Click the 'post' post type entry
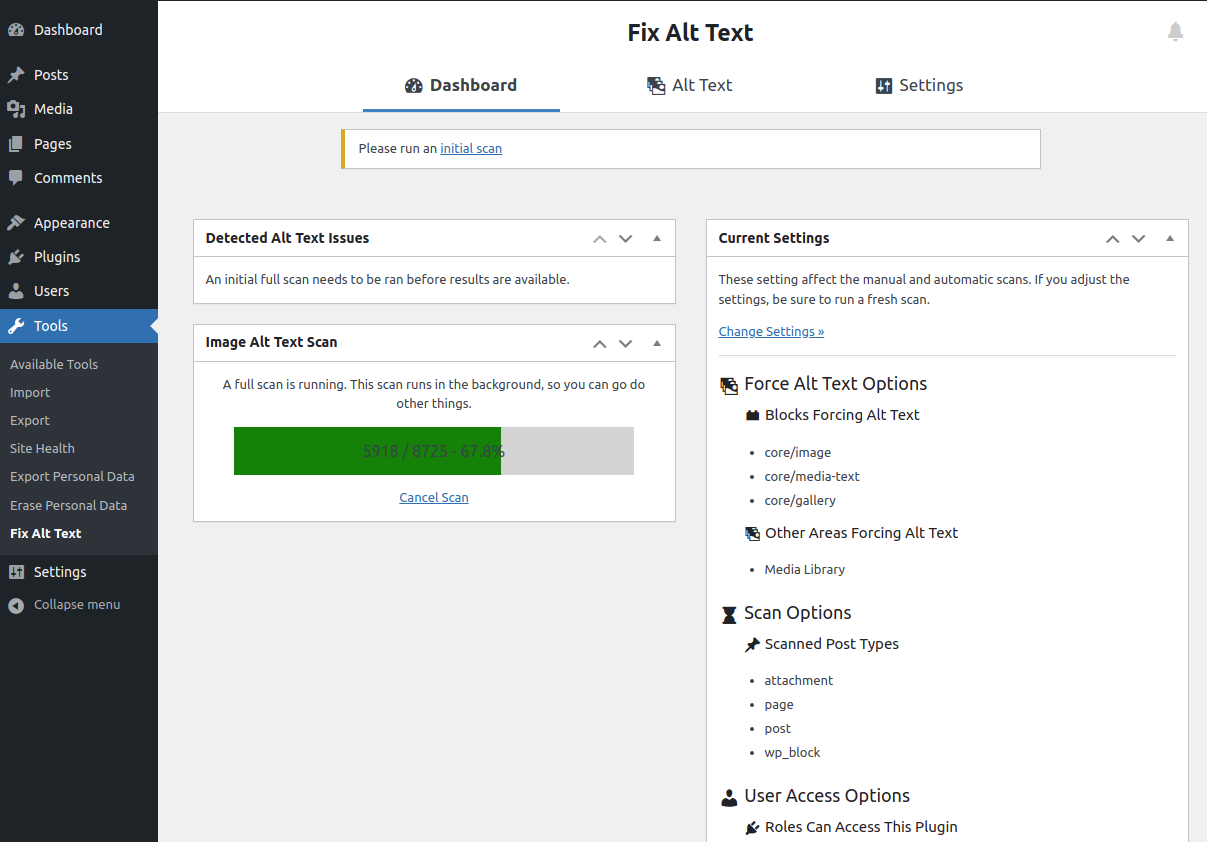 click(778, 728)
